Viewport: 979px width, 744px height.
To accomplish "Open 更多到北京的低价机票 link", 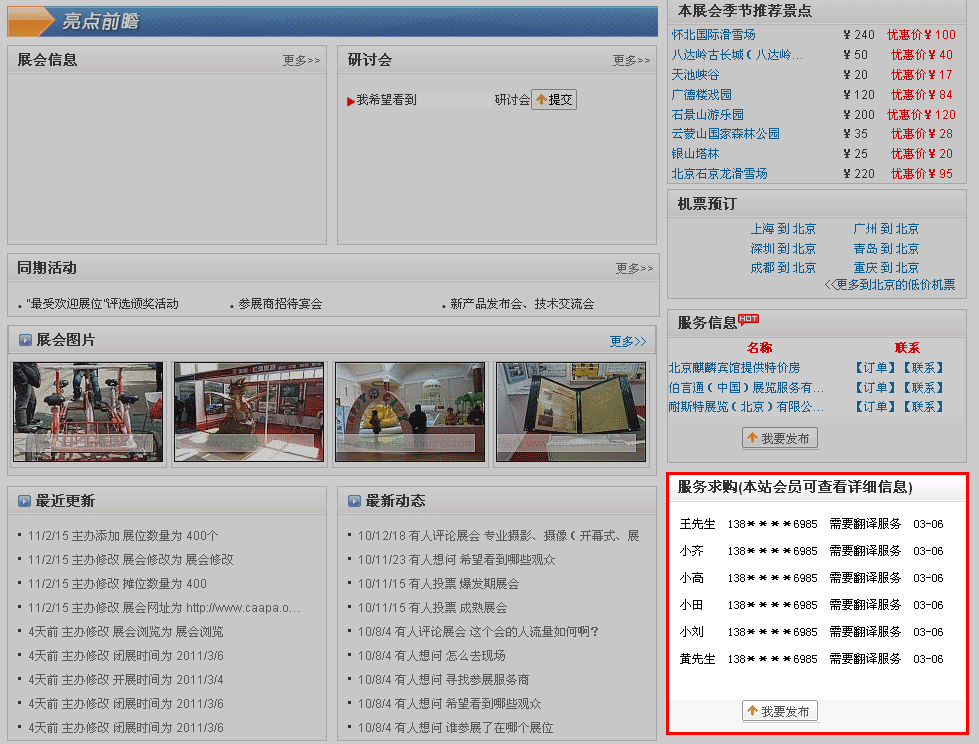I will (890, 285).
